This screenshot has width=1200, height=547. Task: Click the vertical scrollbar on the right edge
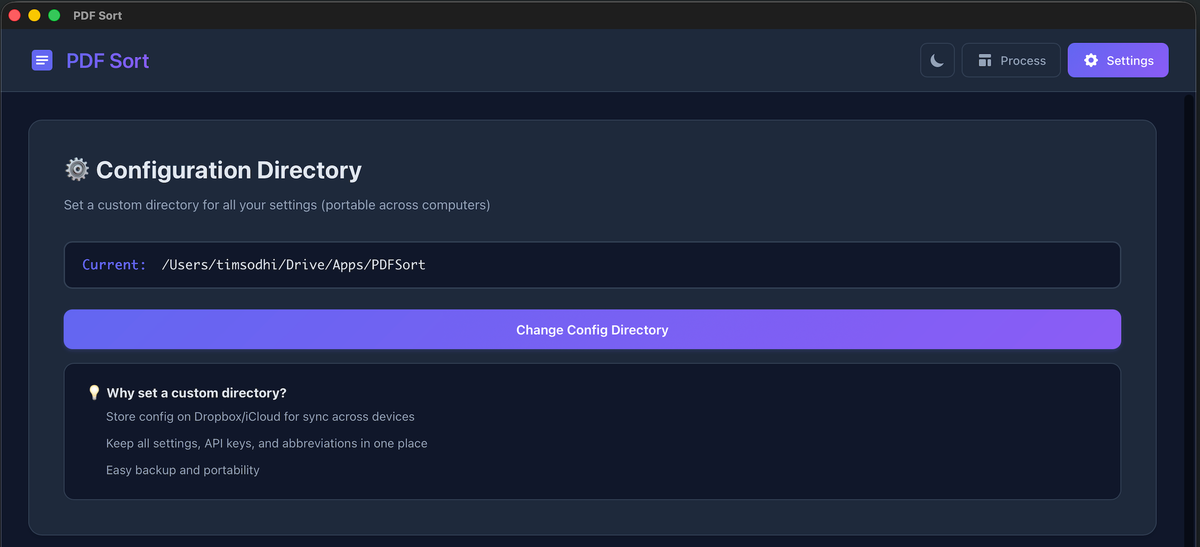click(x=1189, y=300)
